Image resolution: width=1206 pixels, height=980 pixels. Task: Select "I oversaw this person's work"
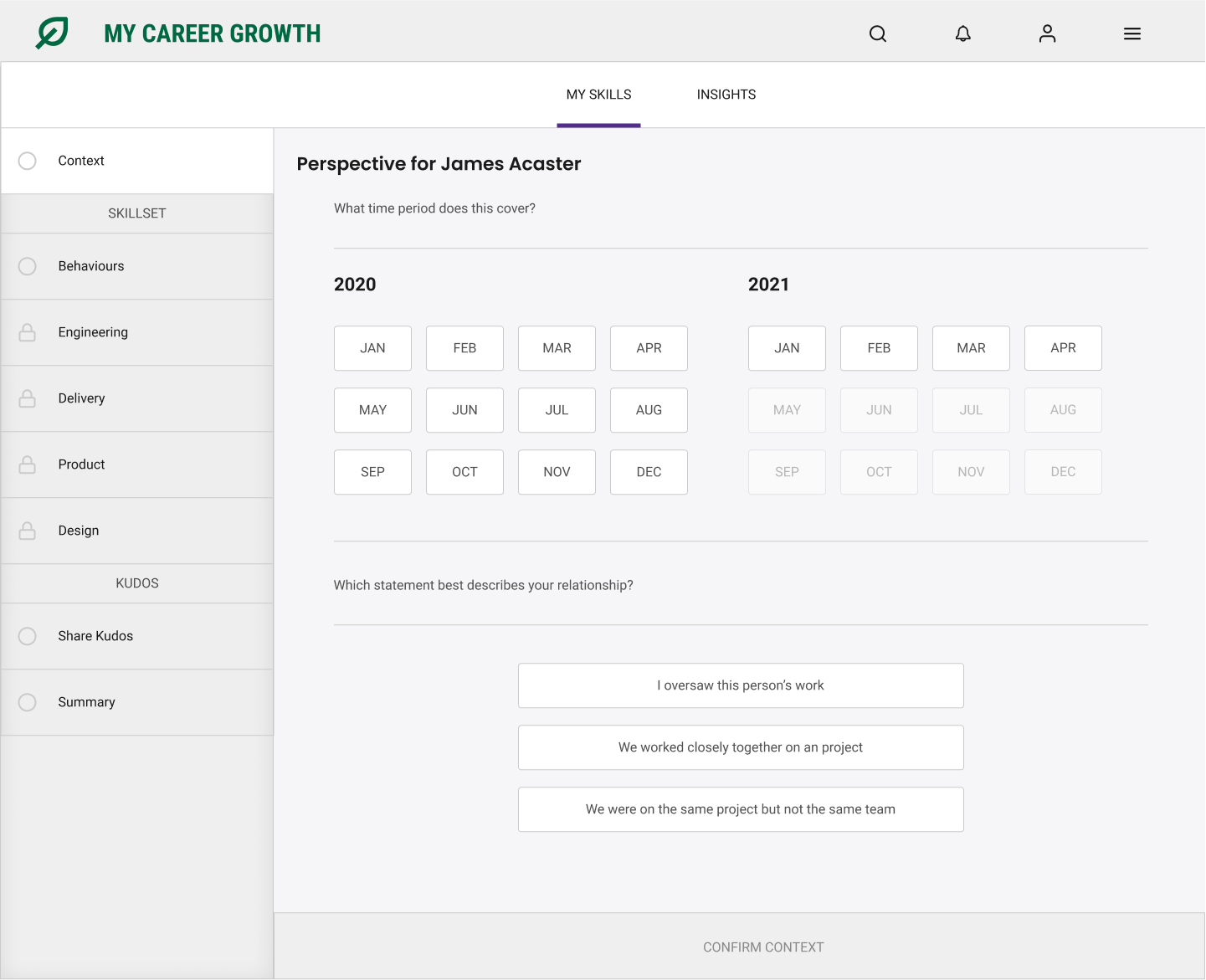point(741,685)
